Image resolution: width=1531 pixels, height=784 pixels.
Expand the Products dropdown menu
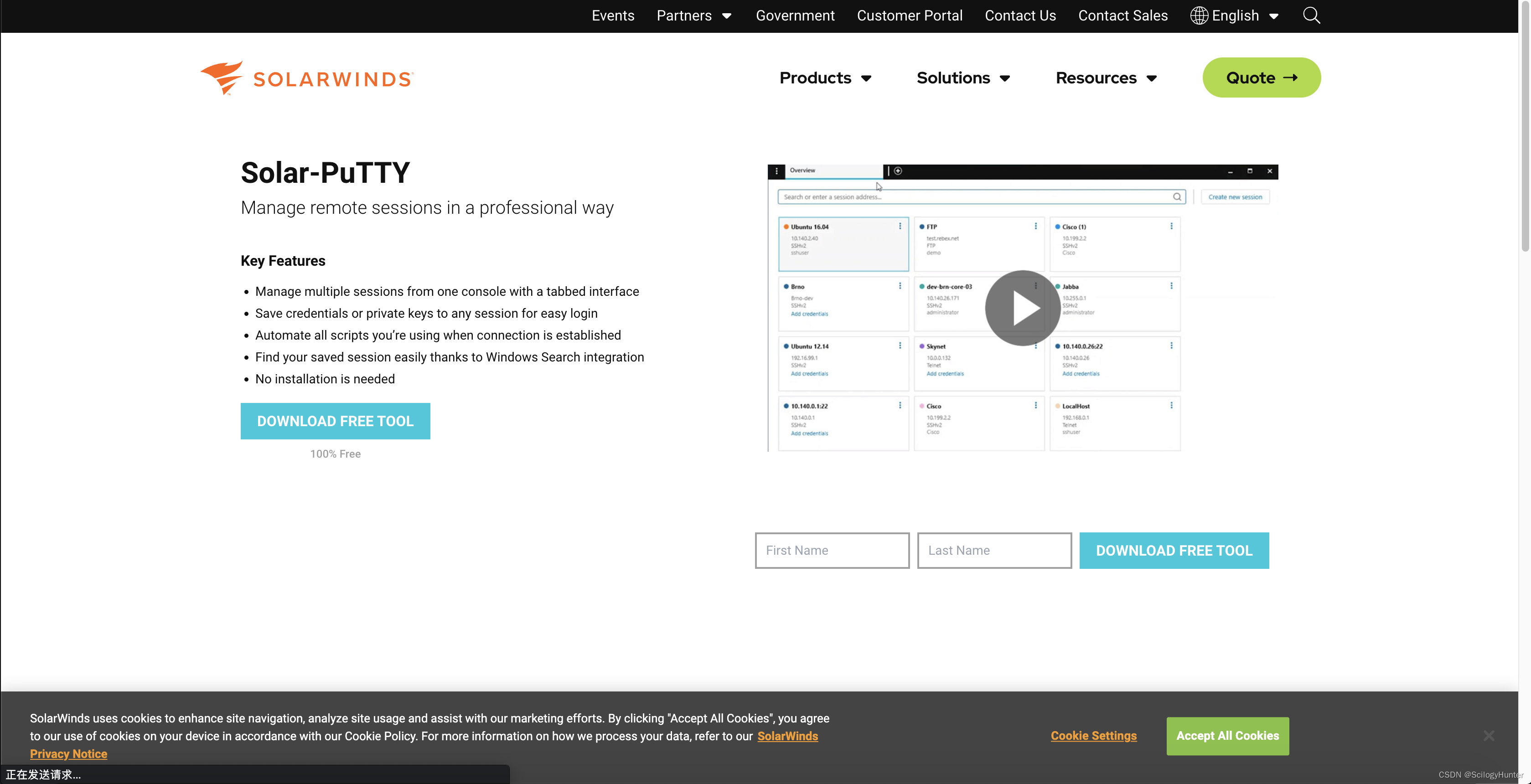(x=825, y=77)
